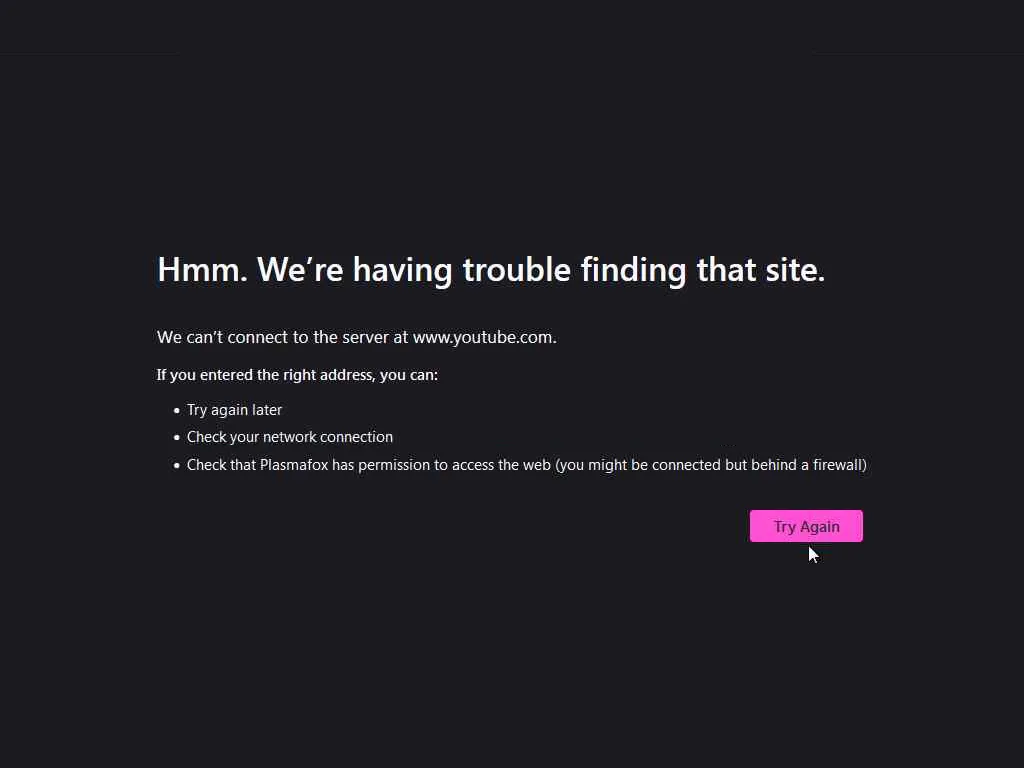
Task: Select the "Check your network connection" bullet
Action: [x=290, y=437]
